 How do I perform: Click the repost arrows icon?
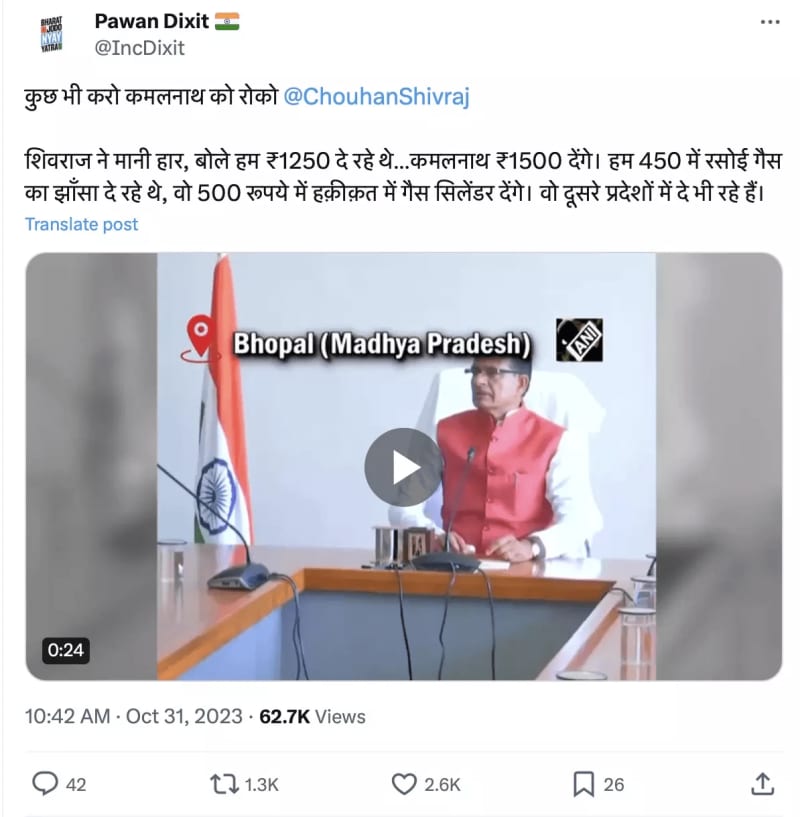pos(224,784)
